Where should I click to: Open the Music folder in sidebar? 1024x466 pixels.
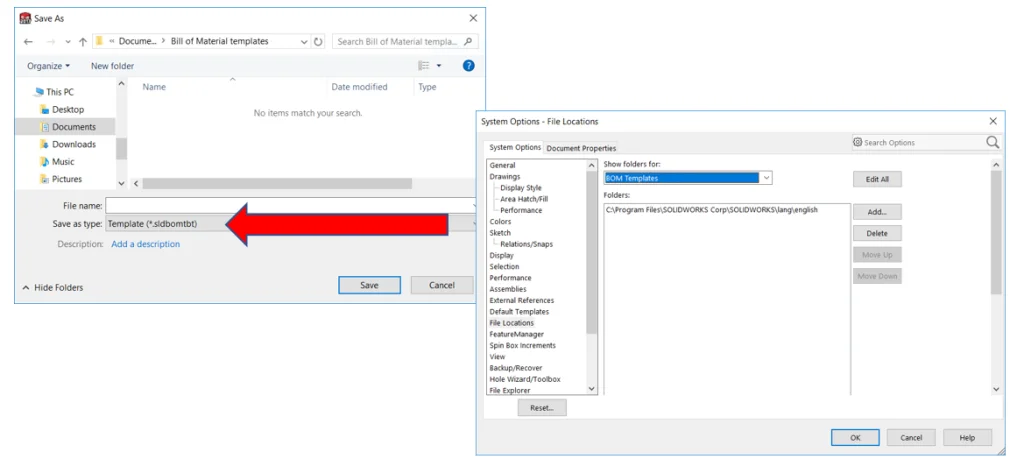point(62,162)
